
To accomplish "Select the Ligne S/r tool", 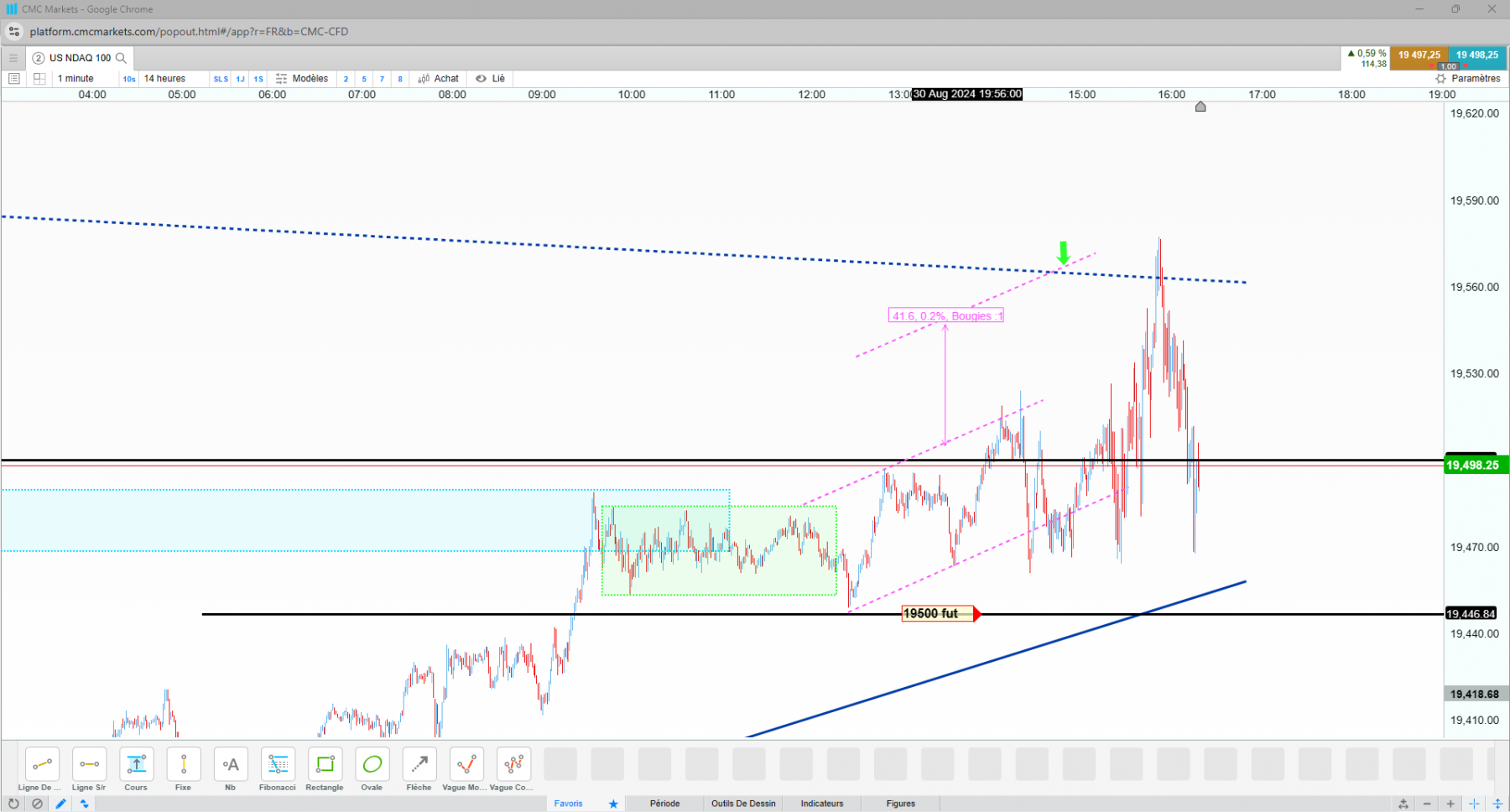I will point(89,769).
